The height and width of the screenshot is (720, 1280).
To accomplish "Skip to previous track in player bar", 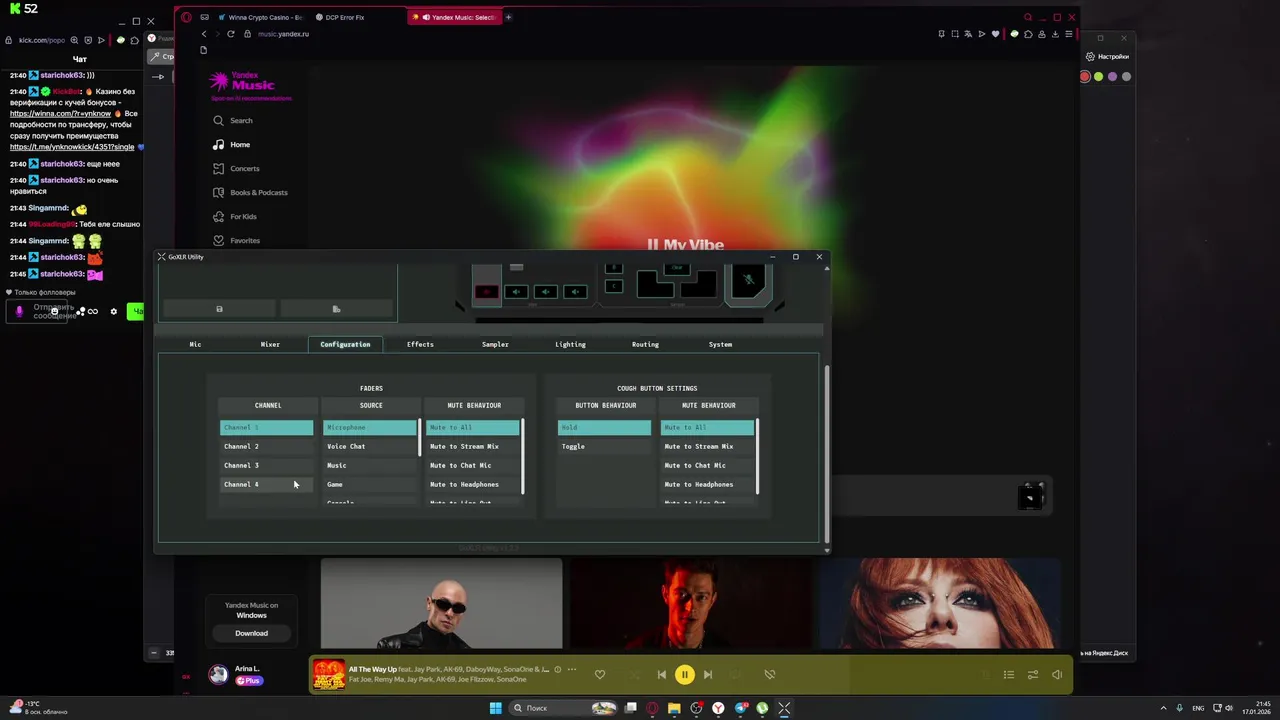I will click(661, 675).
